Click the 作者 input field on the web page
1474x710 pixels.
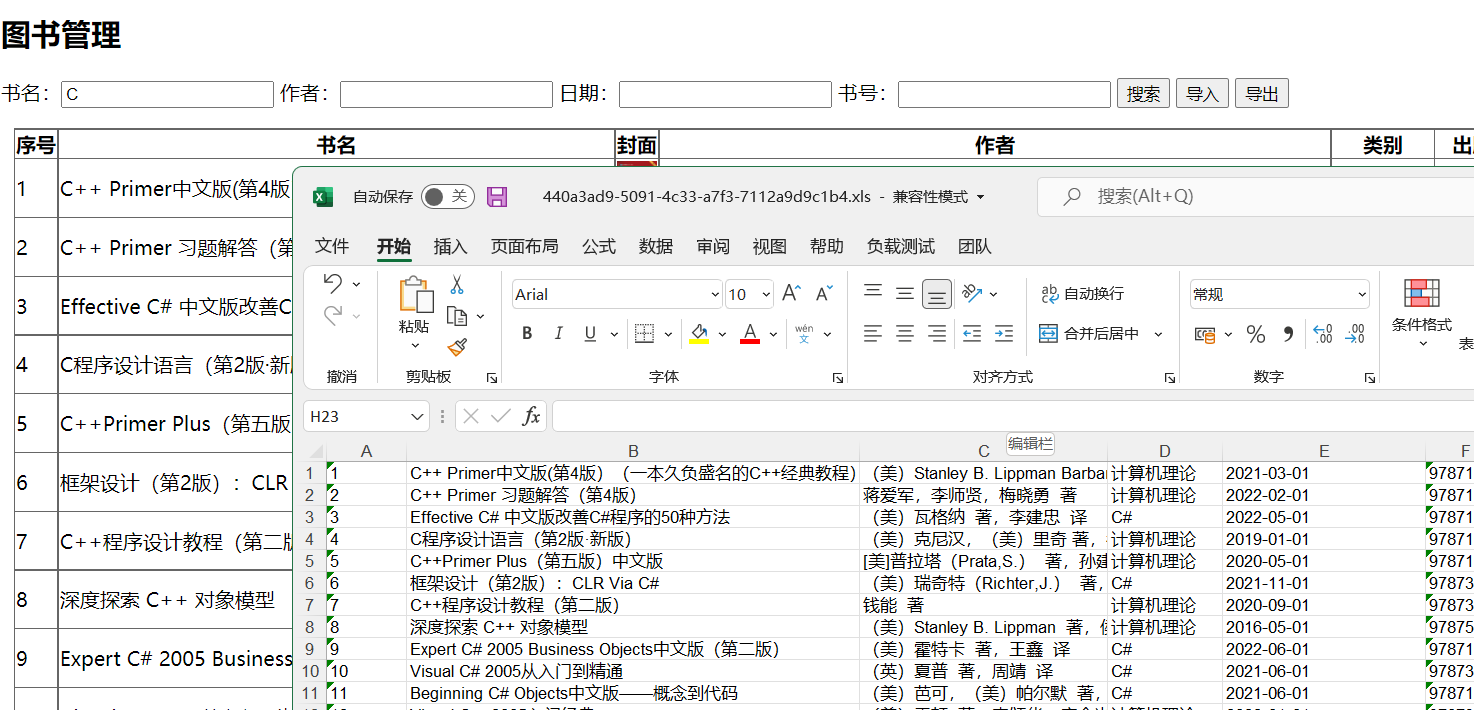[x=446, y=94]
